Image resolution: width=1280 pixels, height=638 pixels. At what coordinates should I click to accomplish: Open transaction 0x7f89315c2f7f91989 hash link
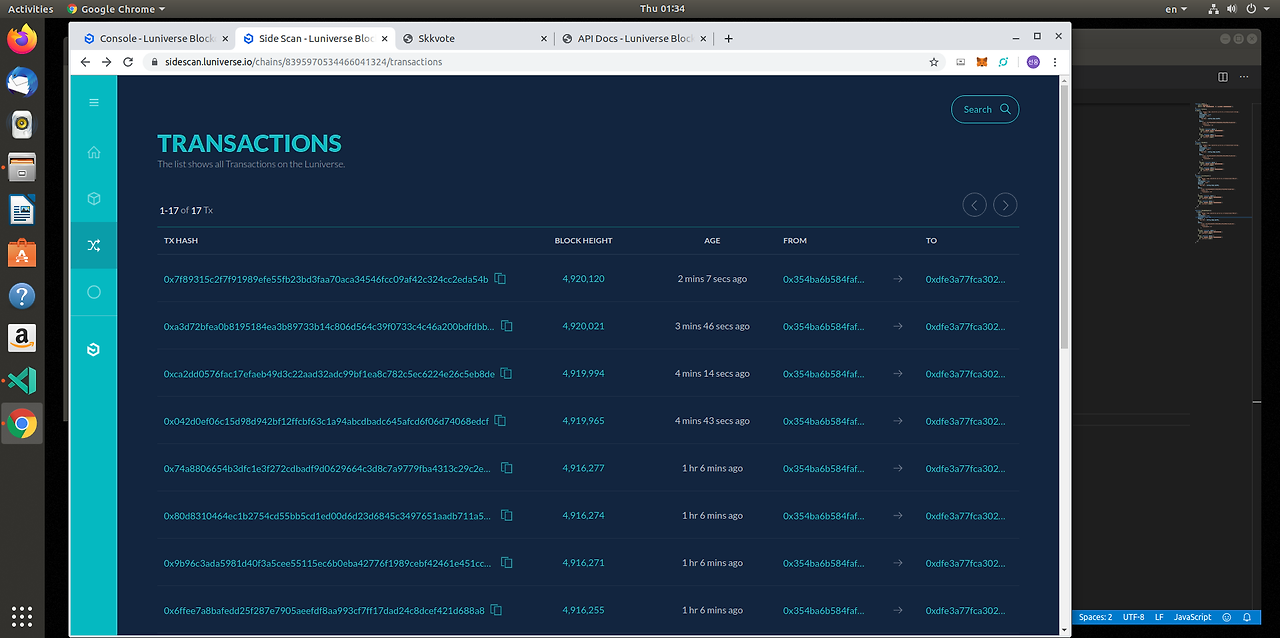pyautogui.click(x=326, y=279)
